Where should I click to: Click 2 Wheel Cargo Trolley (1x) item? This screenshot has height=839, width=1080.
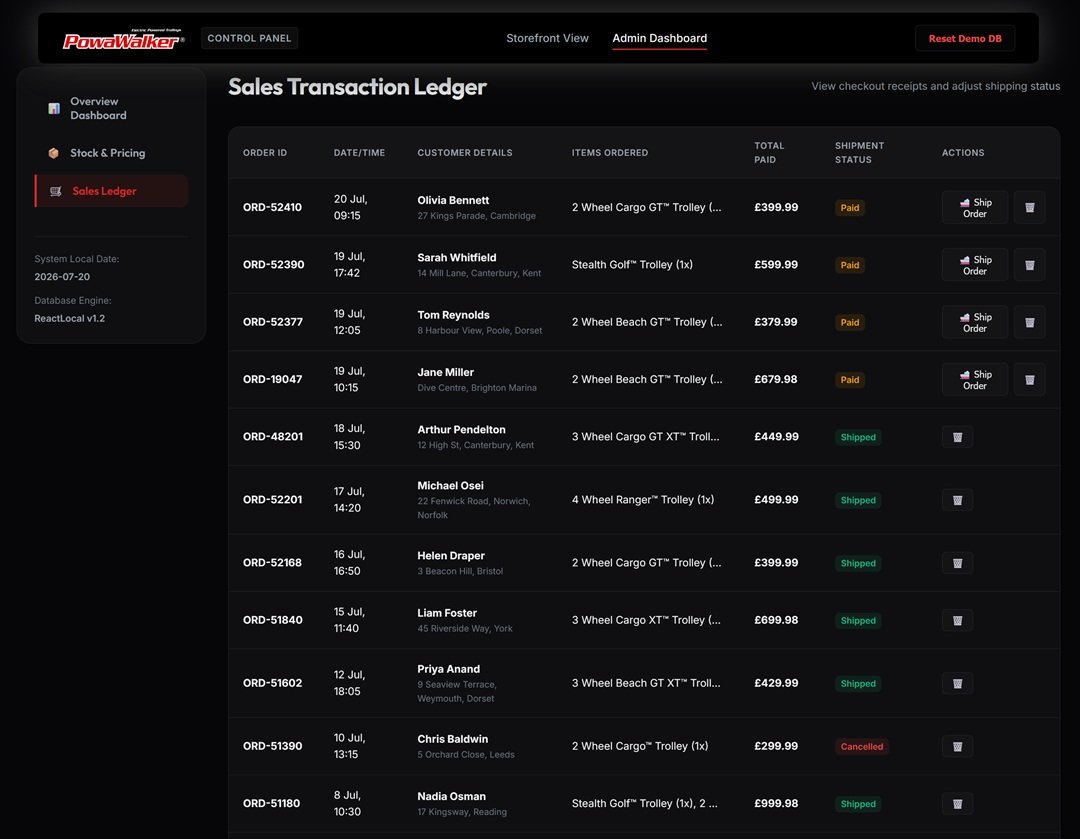tap(639, 746)
